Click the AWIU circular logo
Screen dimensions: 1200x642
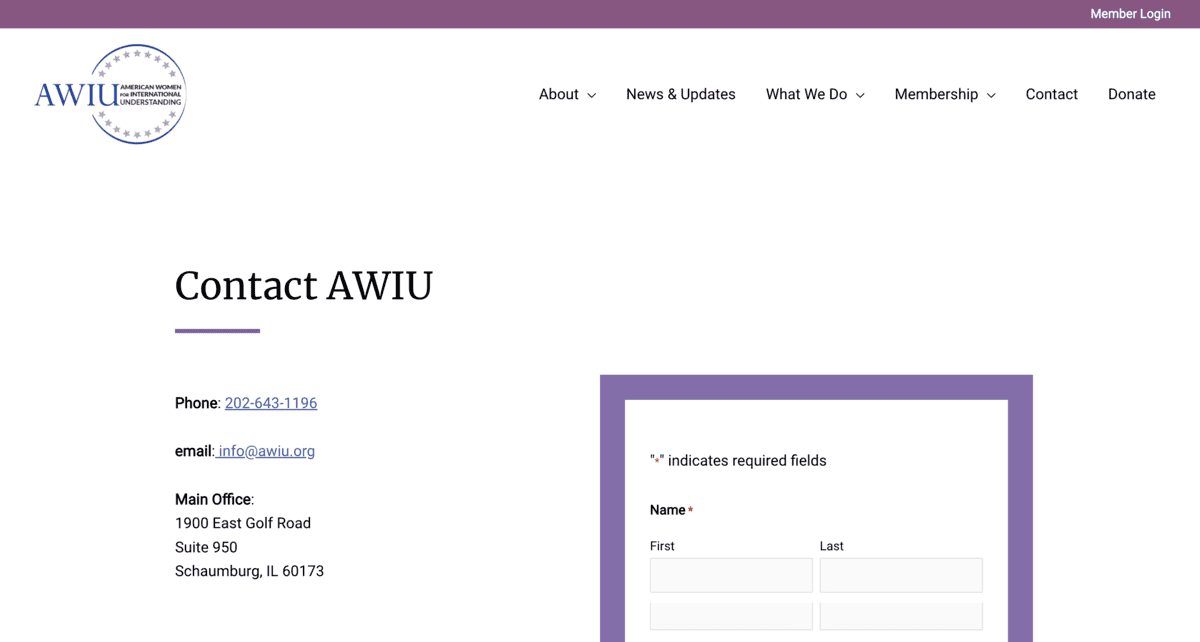pyautogui.click(x=110, y=93)
